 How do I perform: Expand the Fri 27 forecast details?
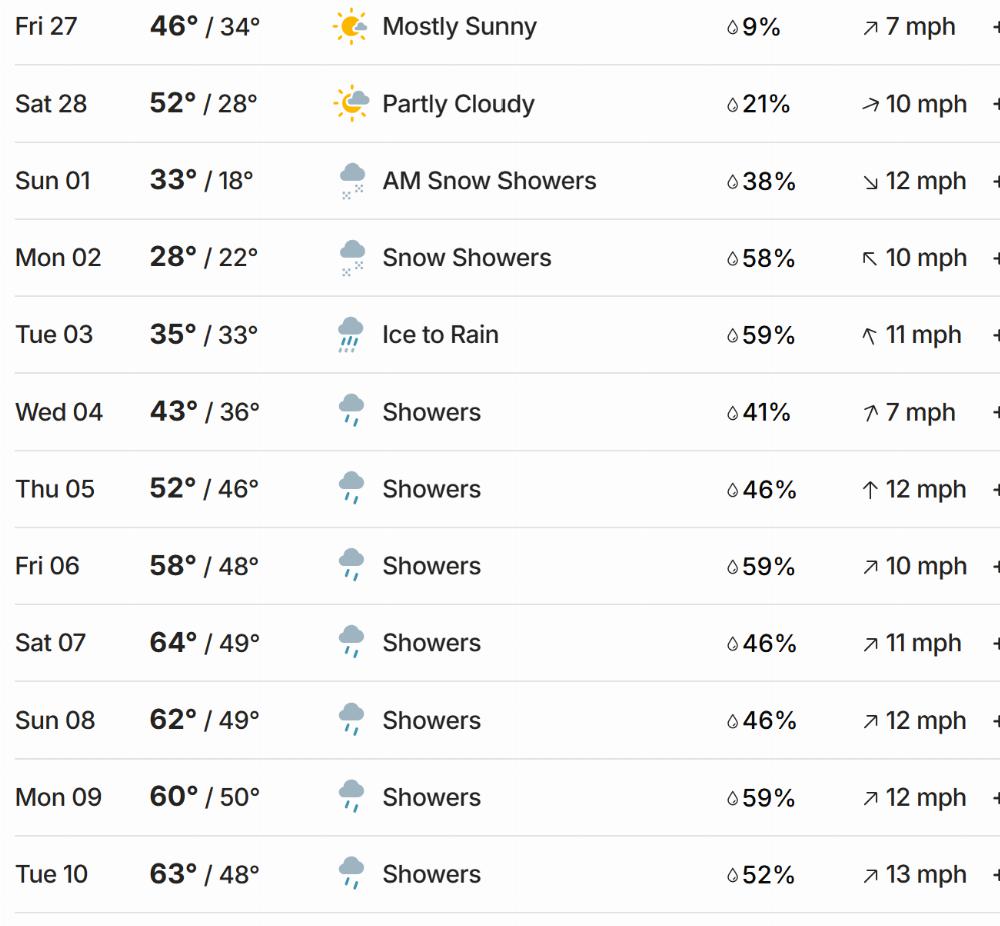995,27
